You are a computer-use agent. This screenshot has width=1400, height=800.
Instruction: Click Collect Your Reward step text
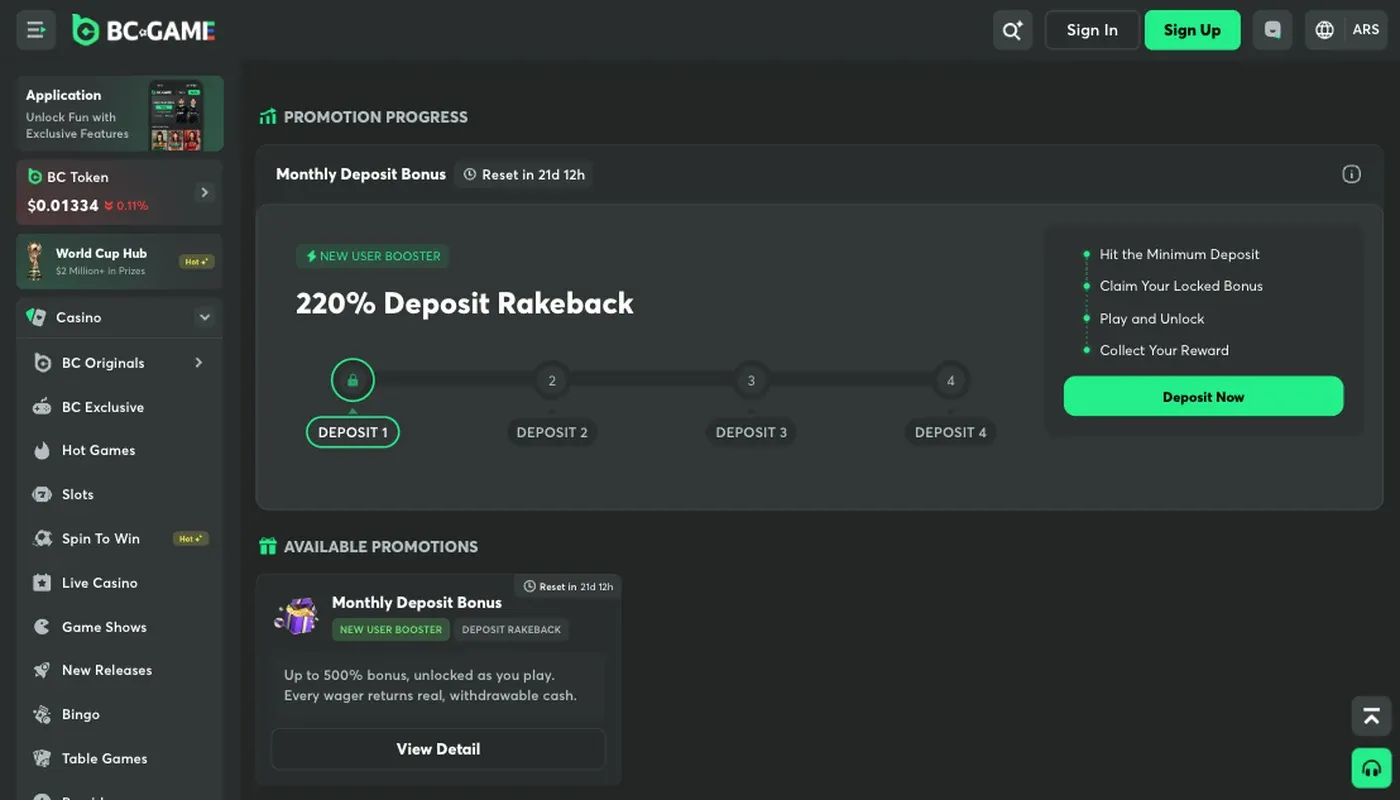(1164, 350)
